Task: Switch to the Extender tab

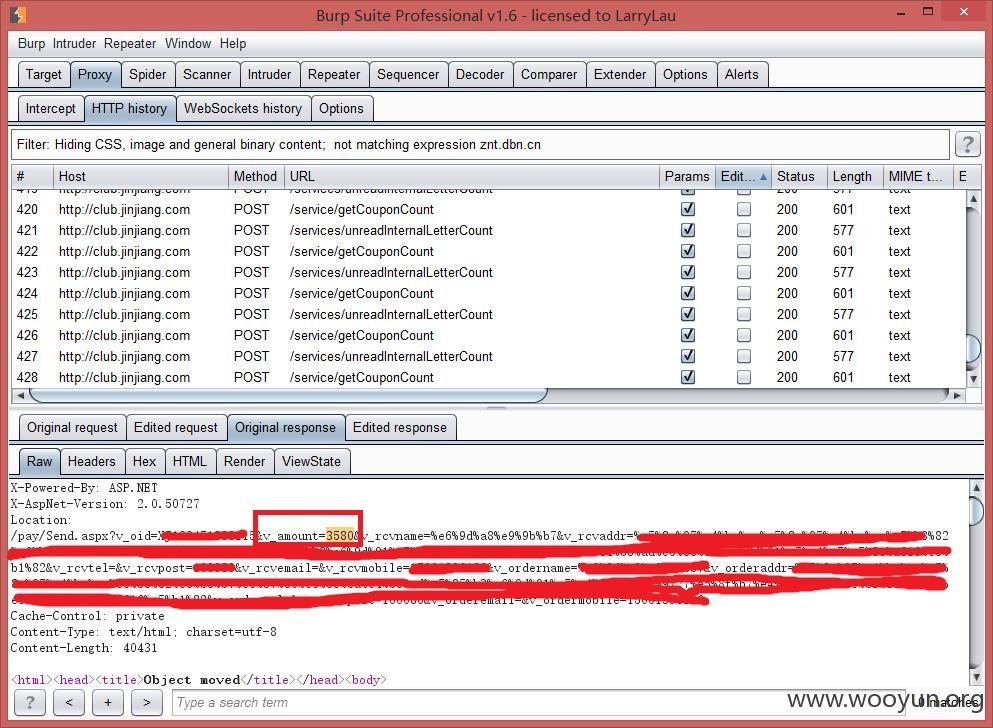Action: (620, 75)
